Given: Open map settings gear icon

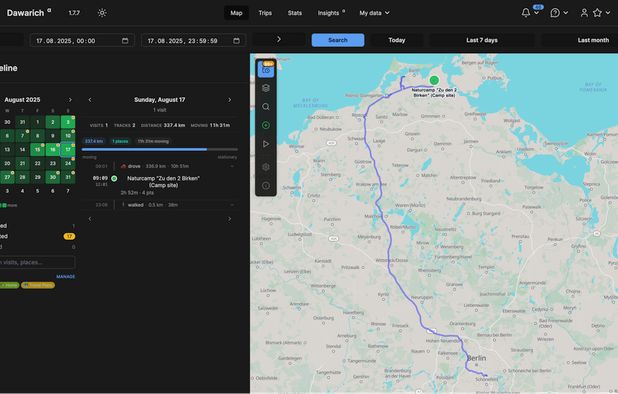Looking at the screenshot, I should [266, 167].
